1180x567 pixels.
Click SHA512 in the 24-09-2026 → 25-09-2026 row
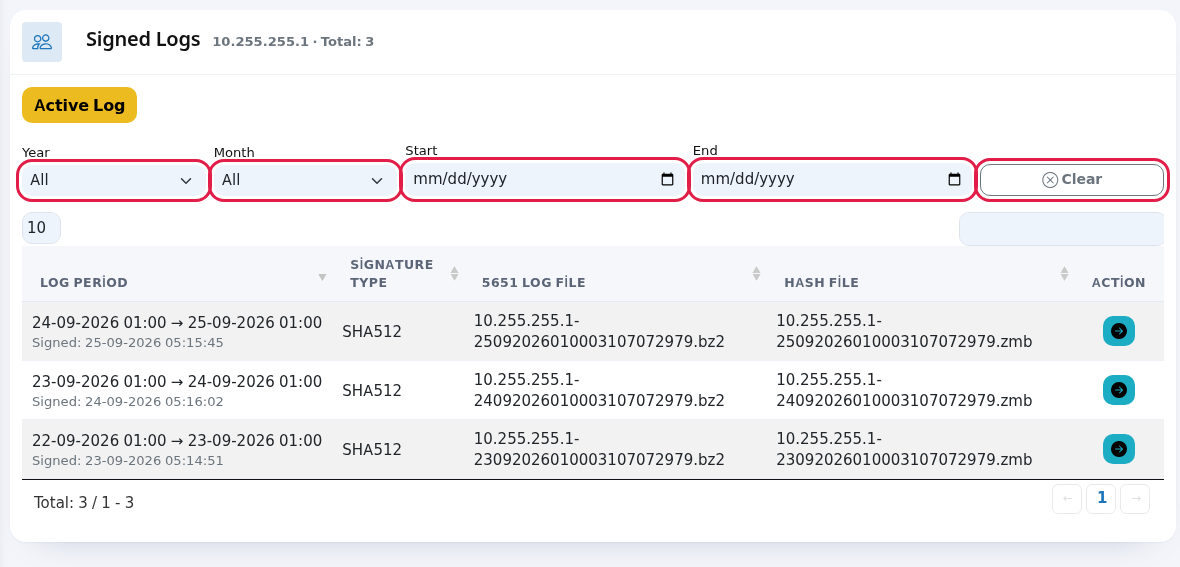(372, 332)
